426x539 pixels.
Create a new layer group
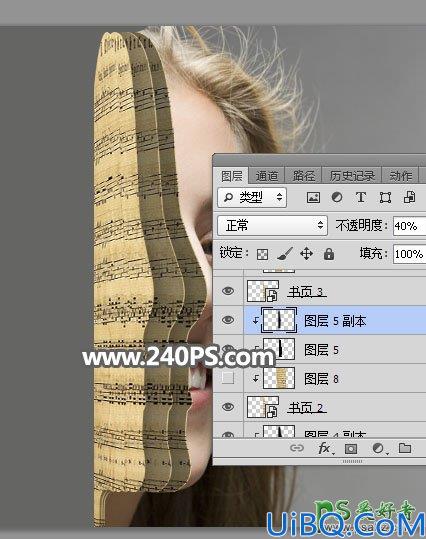click(x=405, y=448)
